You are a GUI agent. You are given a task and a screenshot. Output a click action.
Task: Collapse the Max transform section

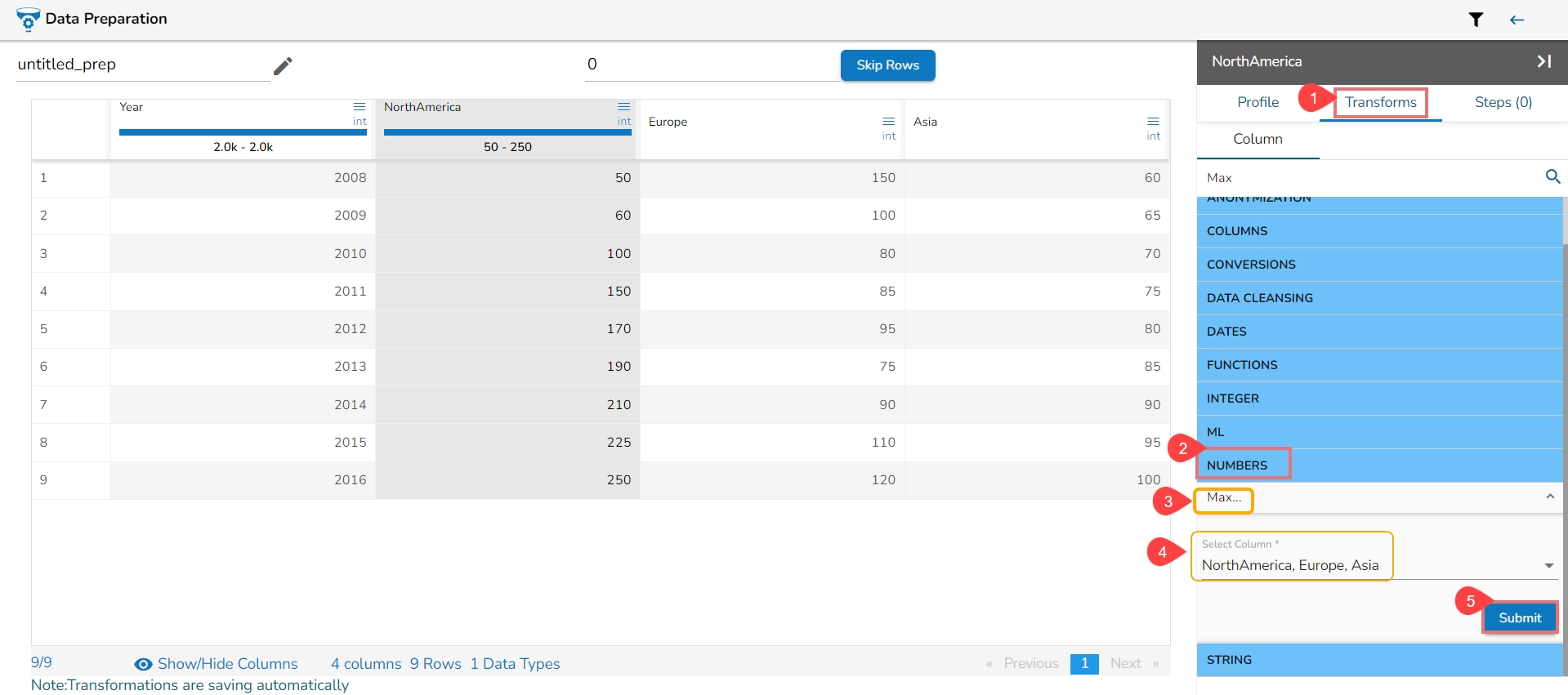pos(1549,497)
